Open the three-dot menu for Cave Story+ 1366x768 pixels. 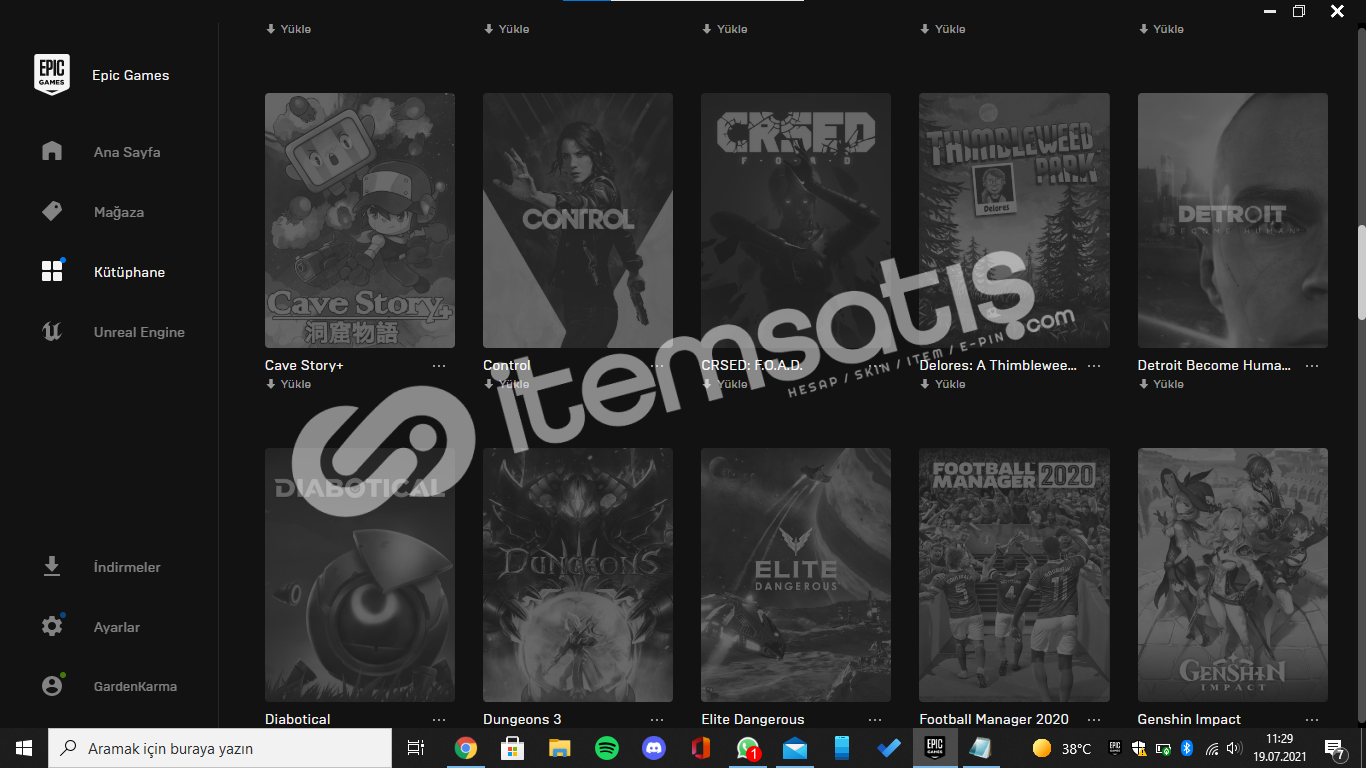[439, 366]
